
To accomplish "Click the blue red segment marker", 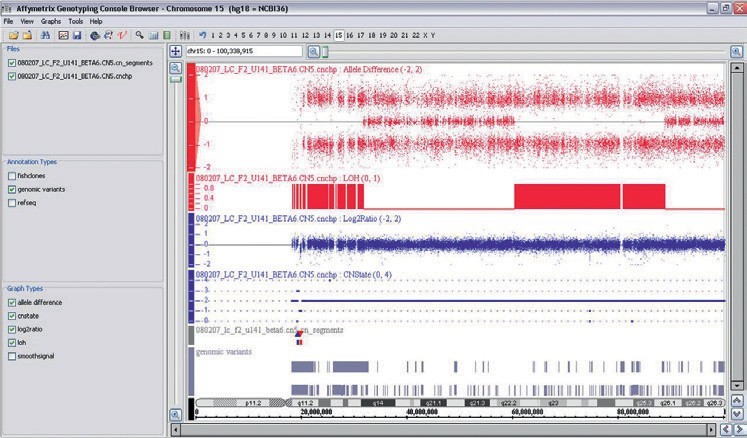I will click(299, 337).
